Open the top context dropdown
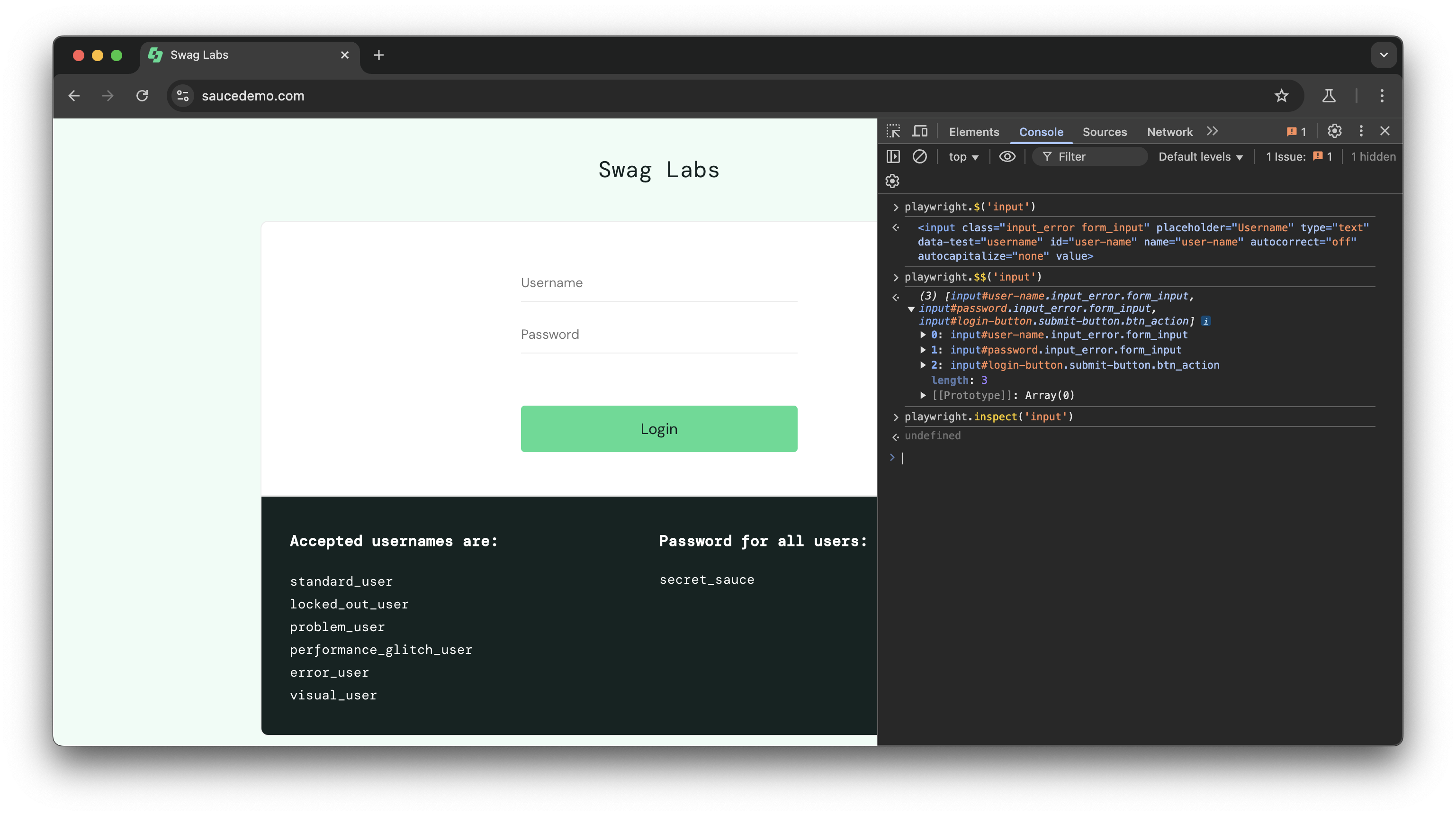The width and height of the screenshot is (1456, 816). [963, 157]
